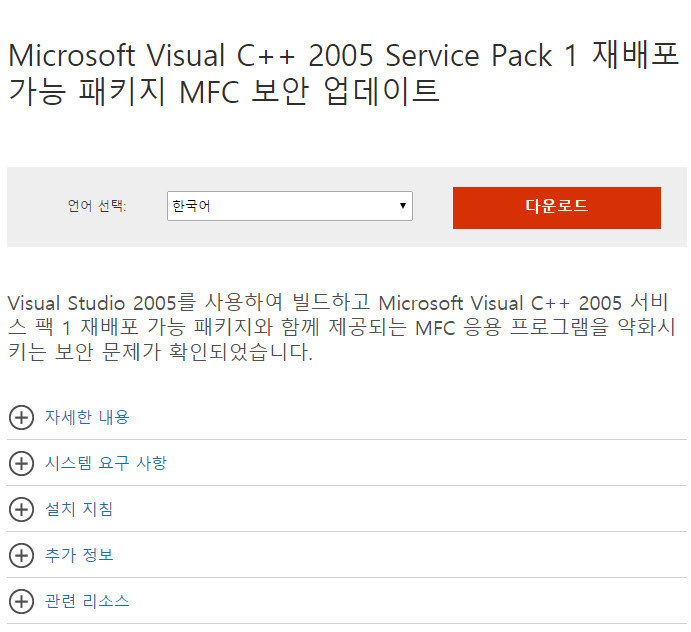
Task: Expand the 자세한 내용 section label
Action: click(x=87, y=417)
